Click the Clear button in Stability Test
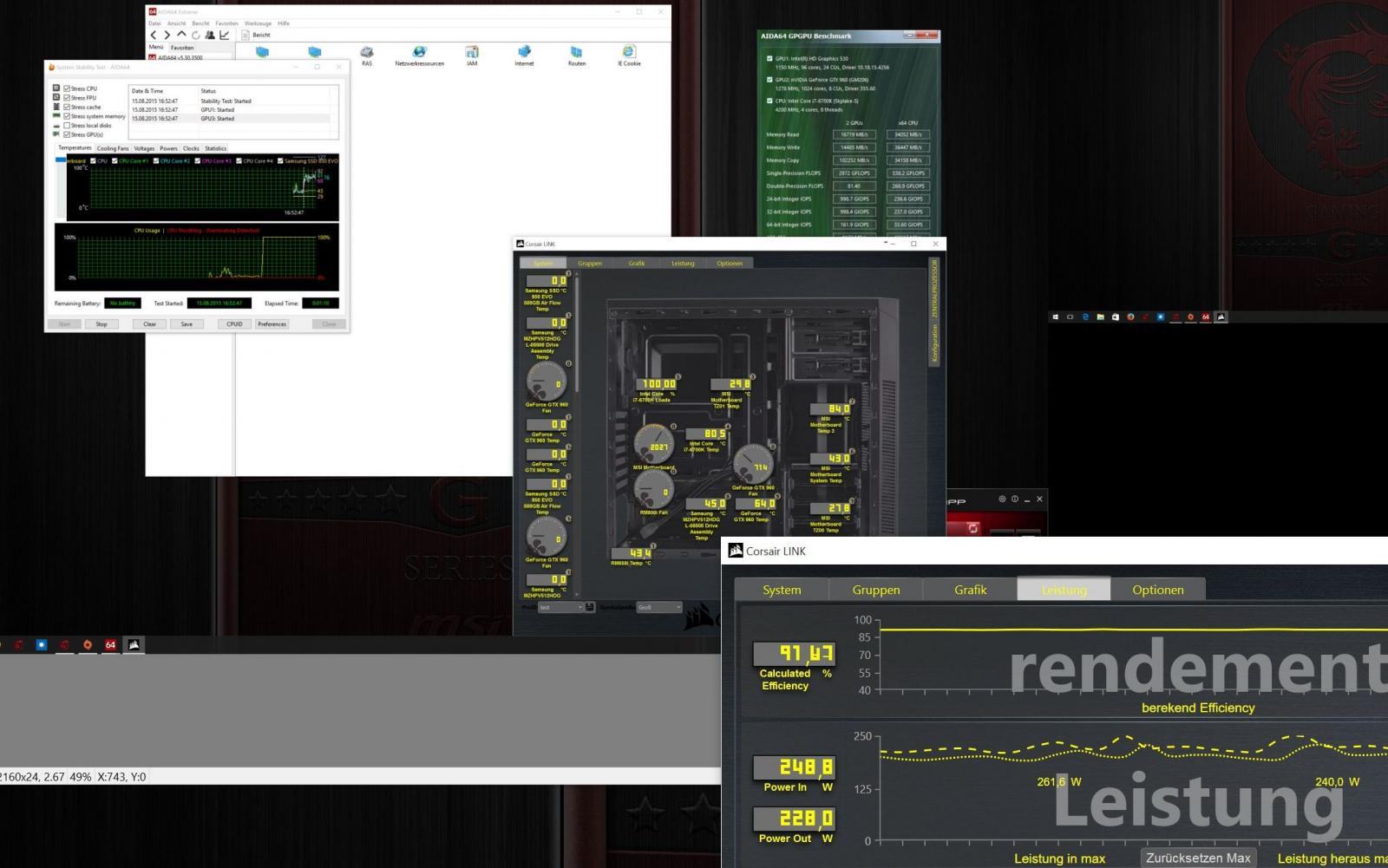Image resolution: width=1388 pixels, height=868 pixels. [150, 324]
